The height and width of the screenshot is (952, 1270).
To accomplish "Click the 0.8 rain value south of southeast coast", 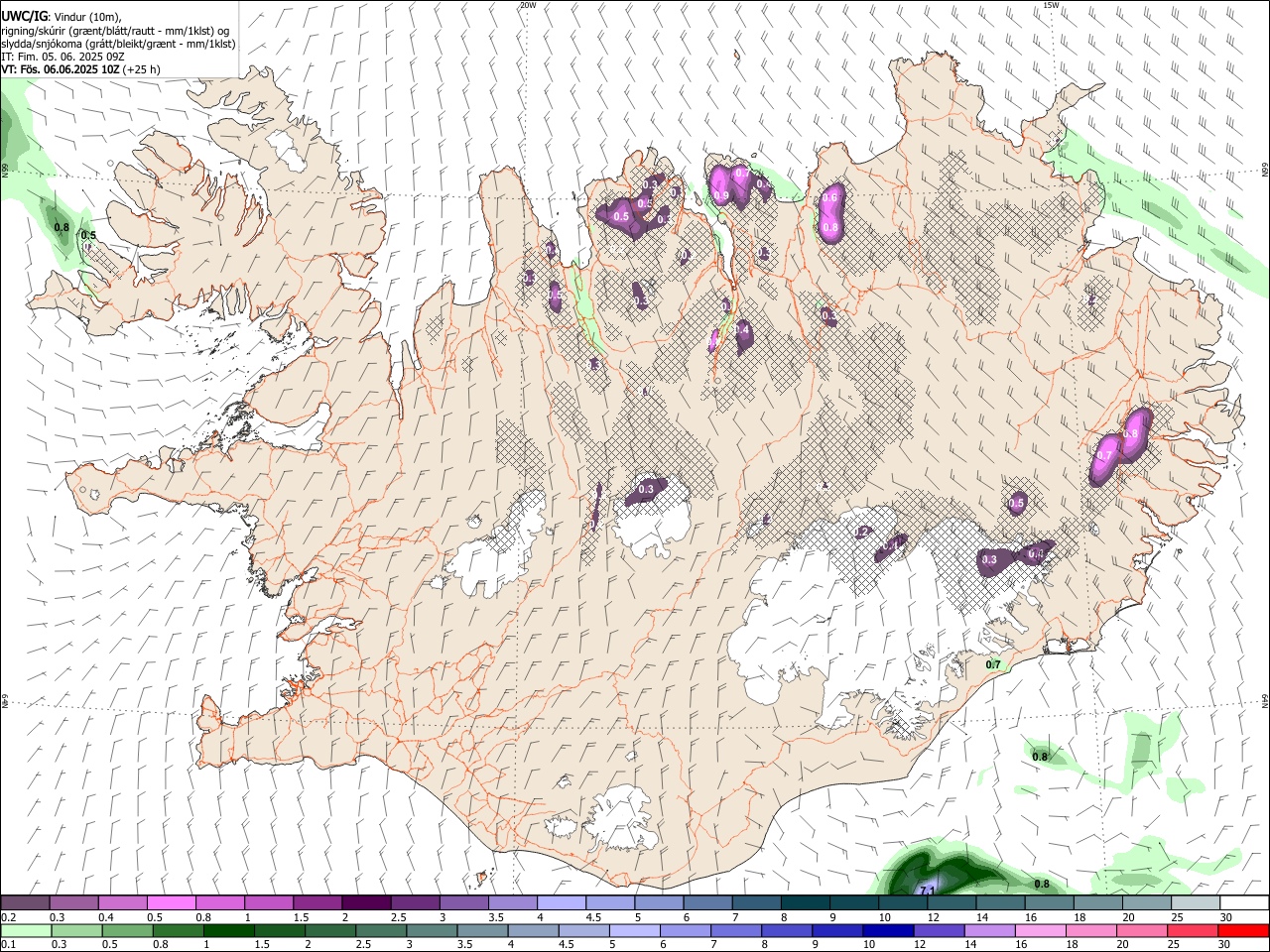I will [1040, 757].
